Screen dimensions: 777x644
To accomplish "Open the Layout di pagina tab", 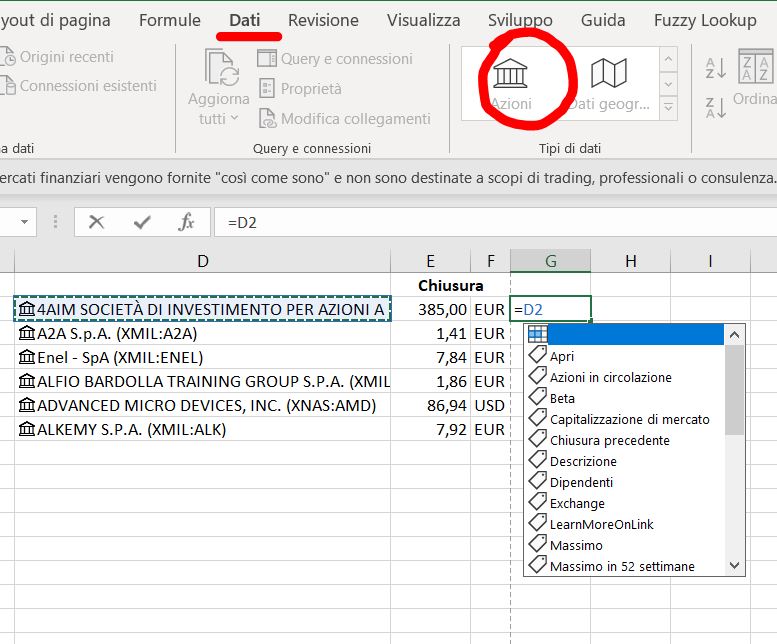I will click(x=56, y=20).
